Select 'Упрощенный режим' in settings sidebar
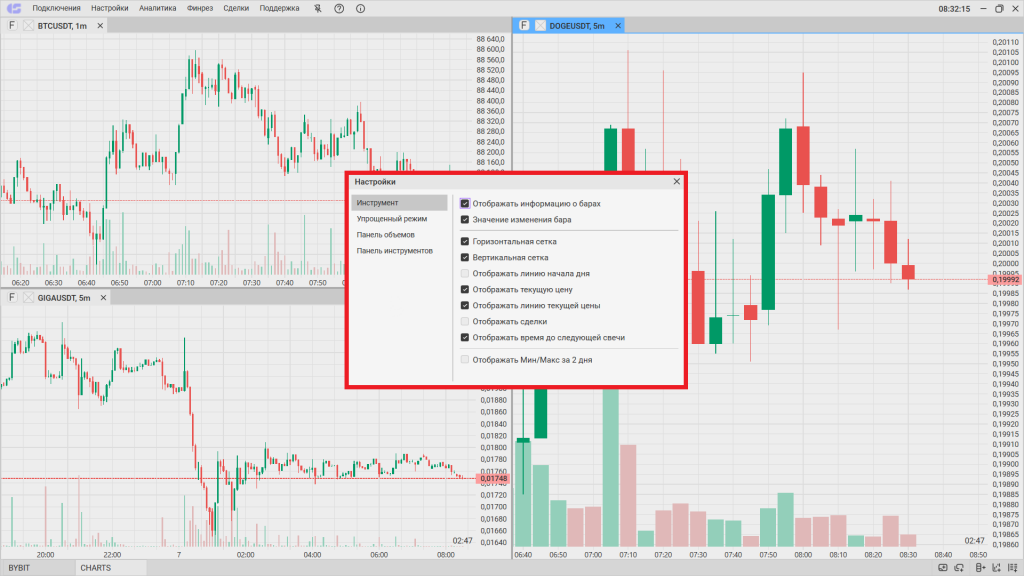Viewport: 1024px width, 576px height. [392, 218]
